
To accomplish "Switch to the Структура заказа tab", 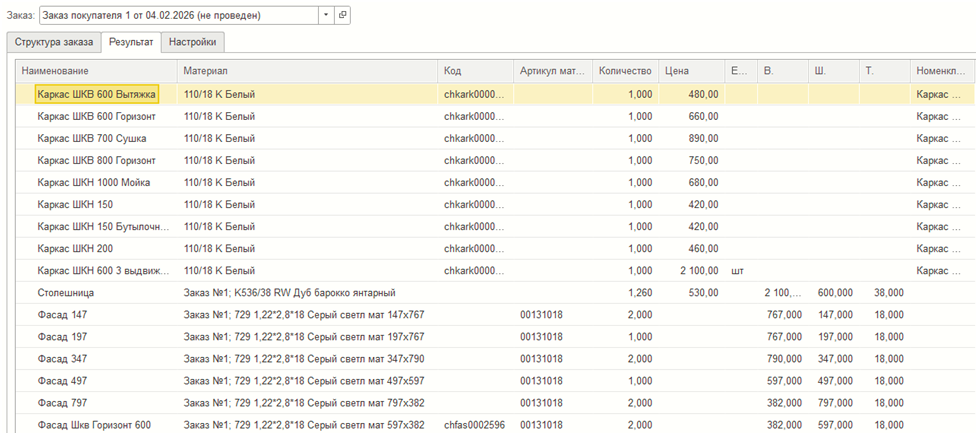I will [x=54, y=42].
